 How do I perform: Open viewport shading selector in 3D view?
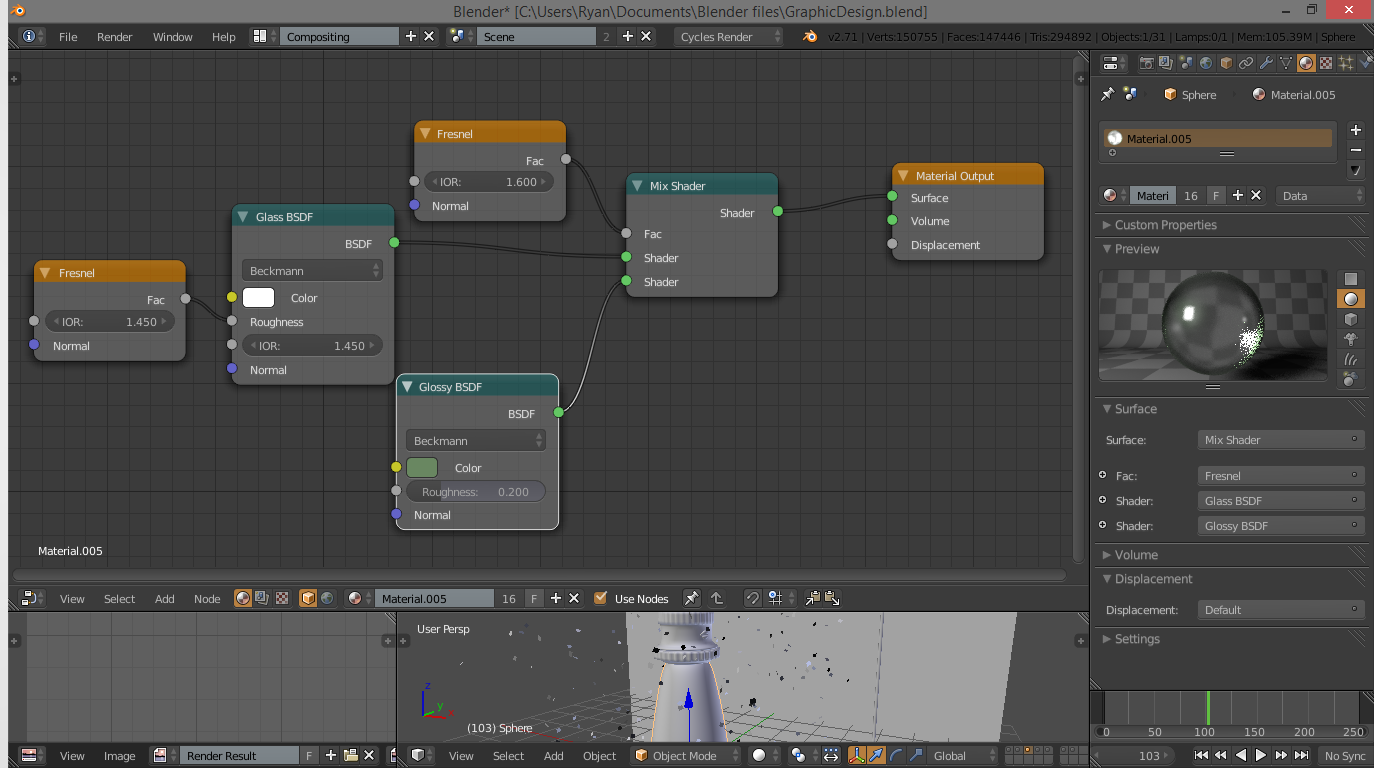click(763, 756)
